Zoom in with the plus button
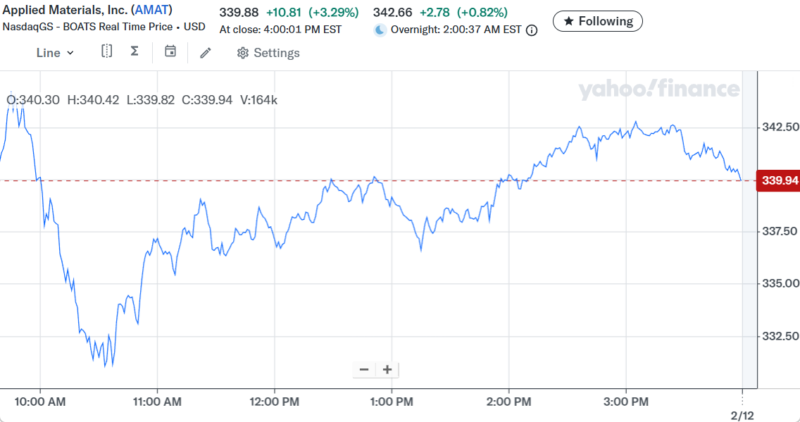Image resolution: width=800 pixels, height=422 pixels. (387, 369)
